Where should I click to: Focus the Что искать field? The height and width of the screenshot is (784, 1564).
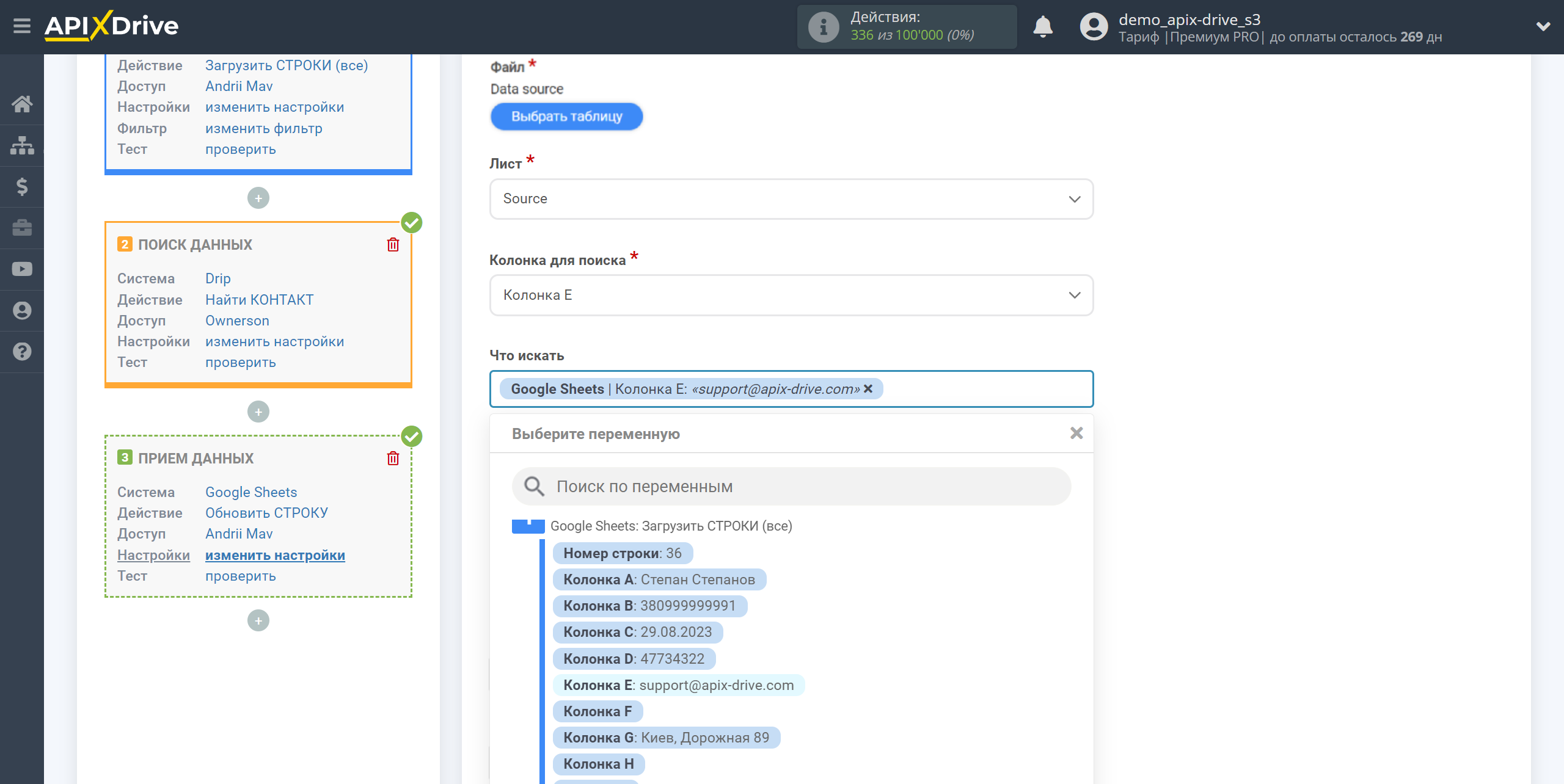click(x=791, y=389)
